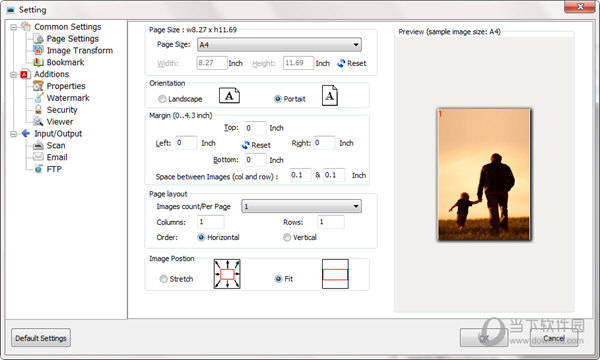The width and height of the screenshot is (600, 360).
Task: Open the Page Size A4 dropdown
Action: (279, 45)
